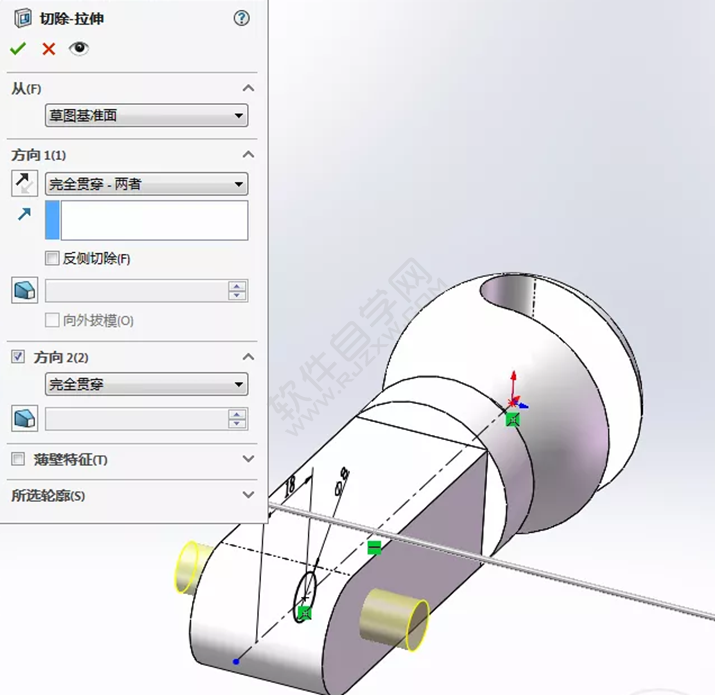This screenshot has height=695, width=715.
Task: Click the yellow cut preview on right side
Action: pyautogui.click(x=395, y=619)
